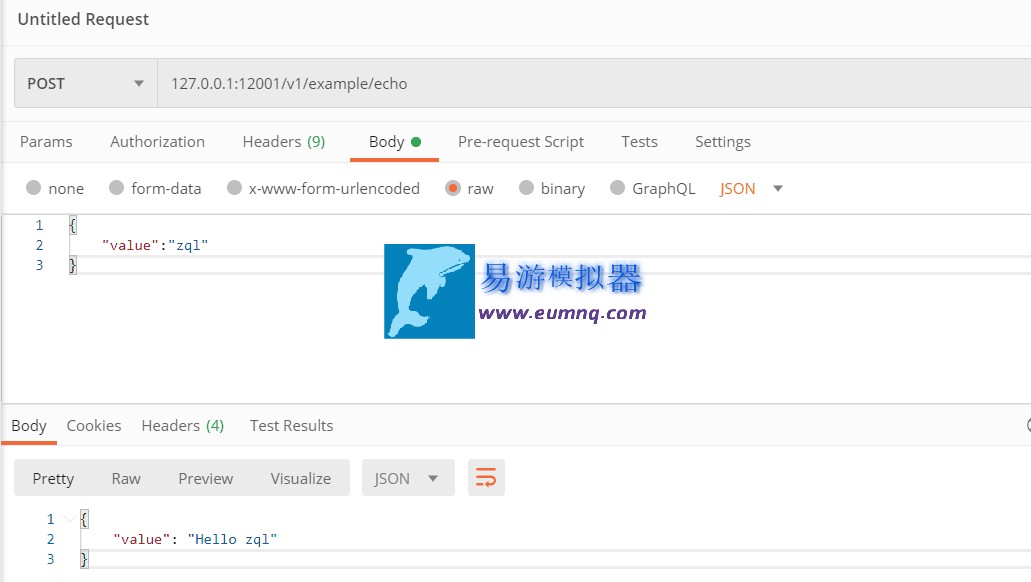The width and height of the screenshot is (1031, 582).
Task: Switch response view to Visualize
Action: [x=300, y=479]
